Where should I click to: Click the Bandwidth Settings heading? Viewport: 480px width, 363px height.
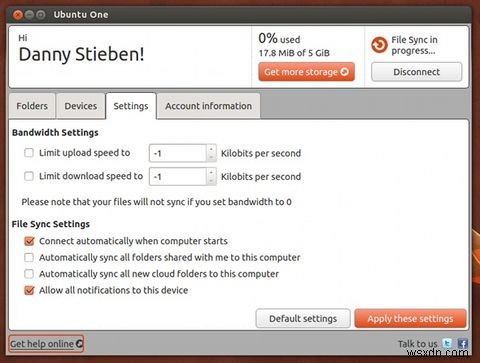pyautogui.click(x=55, y=133)
